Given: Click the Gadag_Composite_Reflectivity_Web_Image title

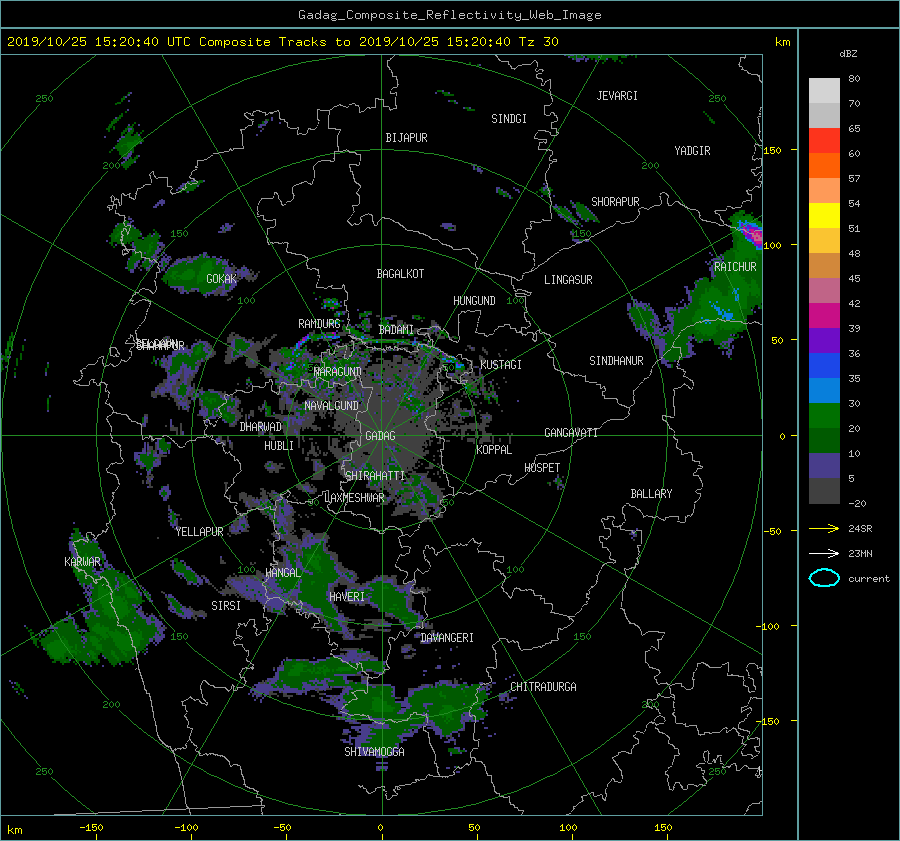Looking at the screenshot, I should pyautogui.click(x=449, y=15).
